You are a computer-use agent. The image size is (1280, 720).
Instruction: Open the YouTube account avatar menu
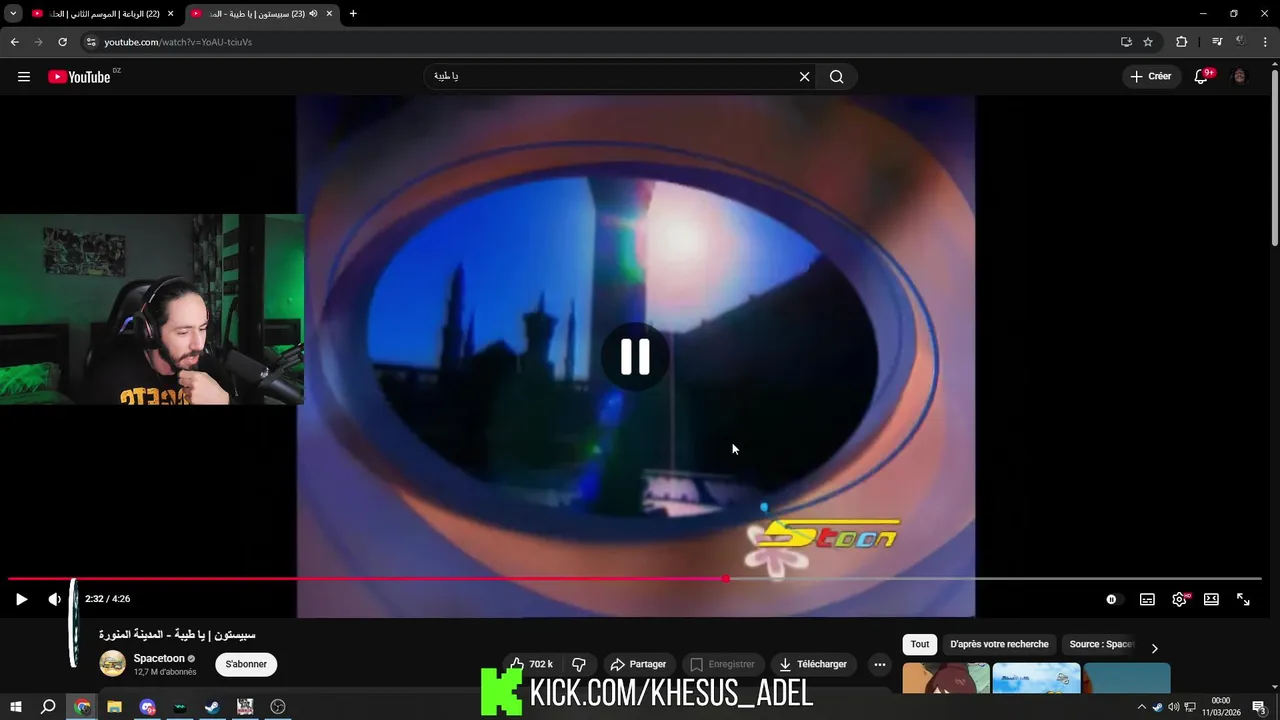point(1240,77)
